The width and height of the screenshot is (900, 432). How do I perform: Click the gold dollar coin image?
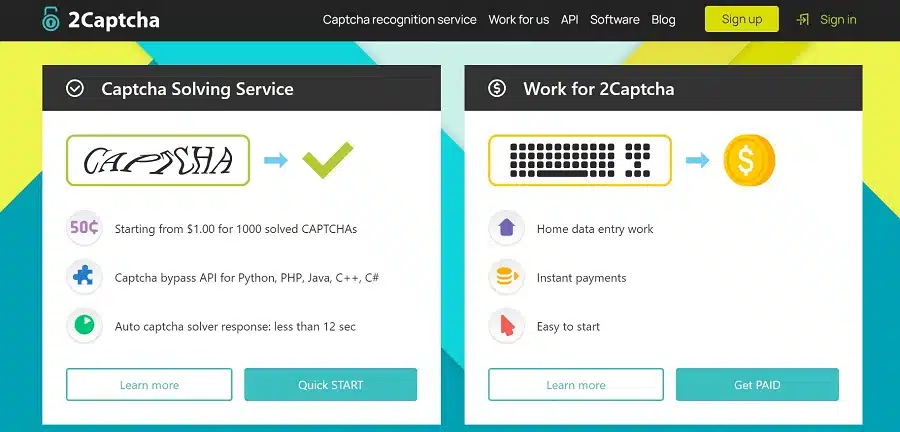[748, 160]
